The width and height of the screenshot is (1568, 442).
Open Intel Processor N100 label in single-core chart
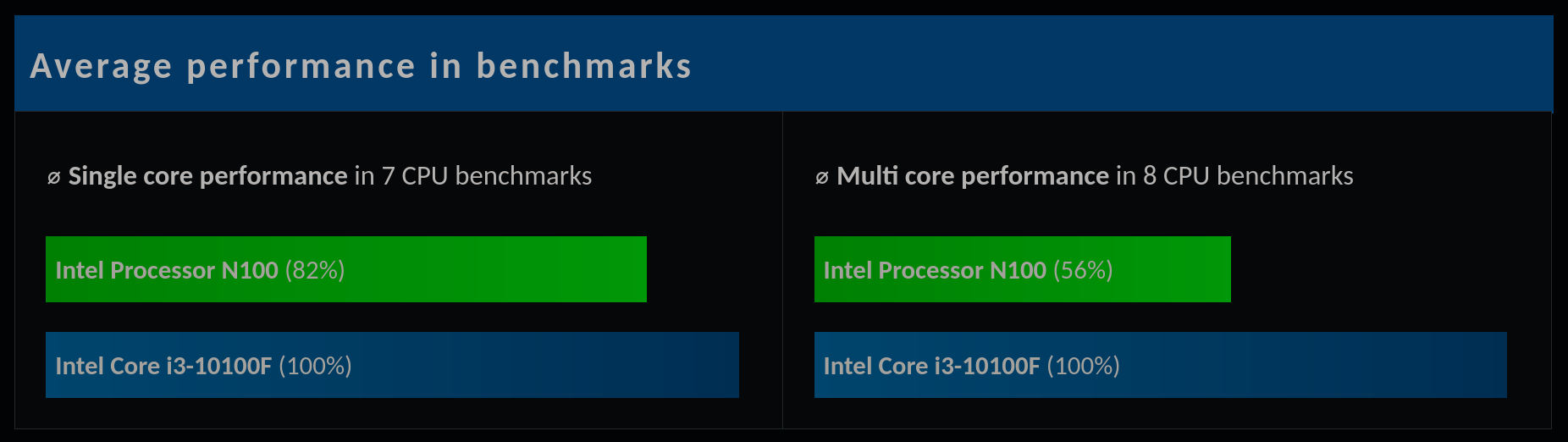pyautogui.click(x=166, y=270)
